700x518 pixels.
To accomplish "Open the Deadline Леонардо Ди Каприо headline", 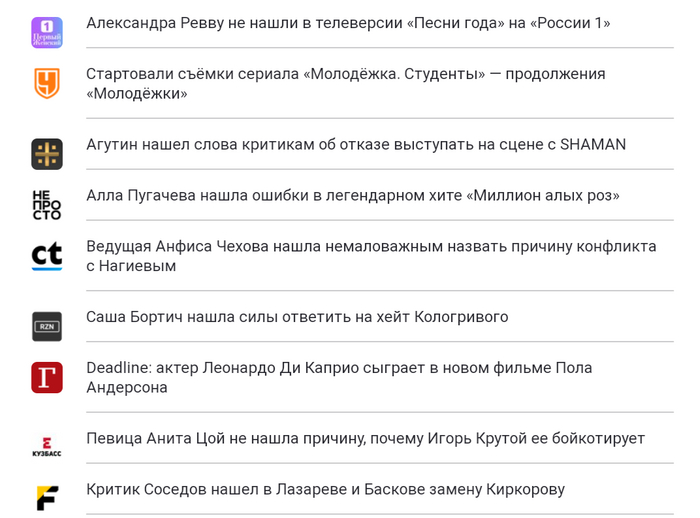I will [339, 368].
